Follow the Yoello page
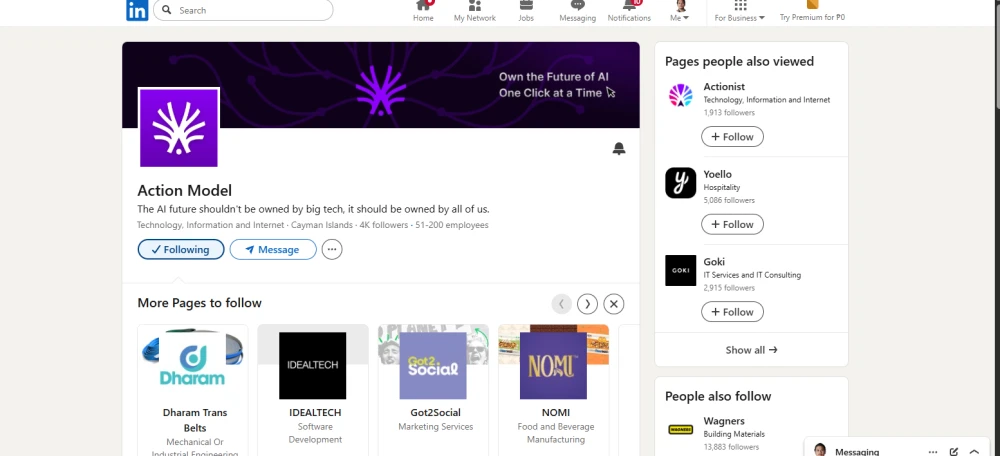 [732, 224]
